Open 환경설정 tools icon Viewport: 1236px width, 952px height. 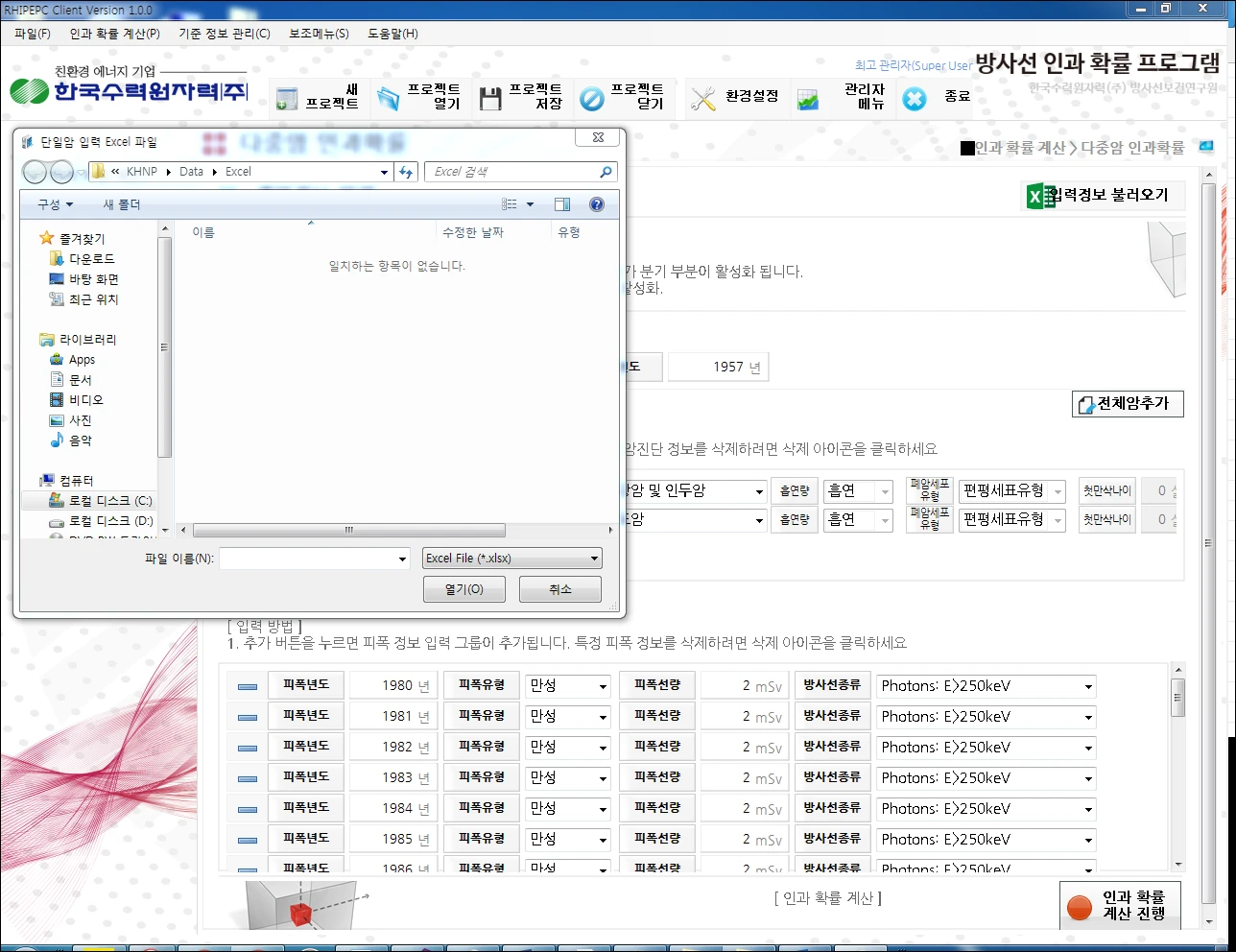click(703, 99)
